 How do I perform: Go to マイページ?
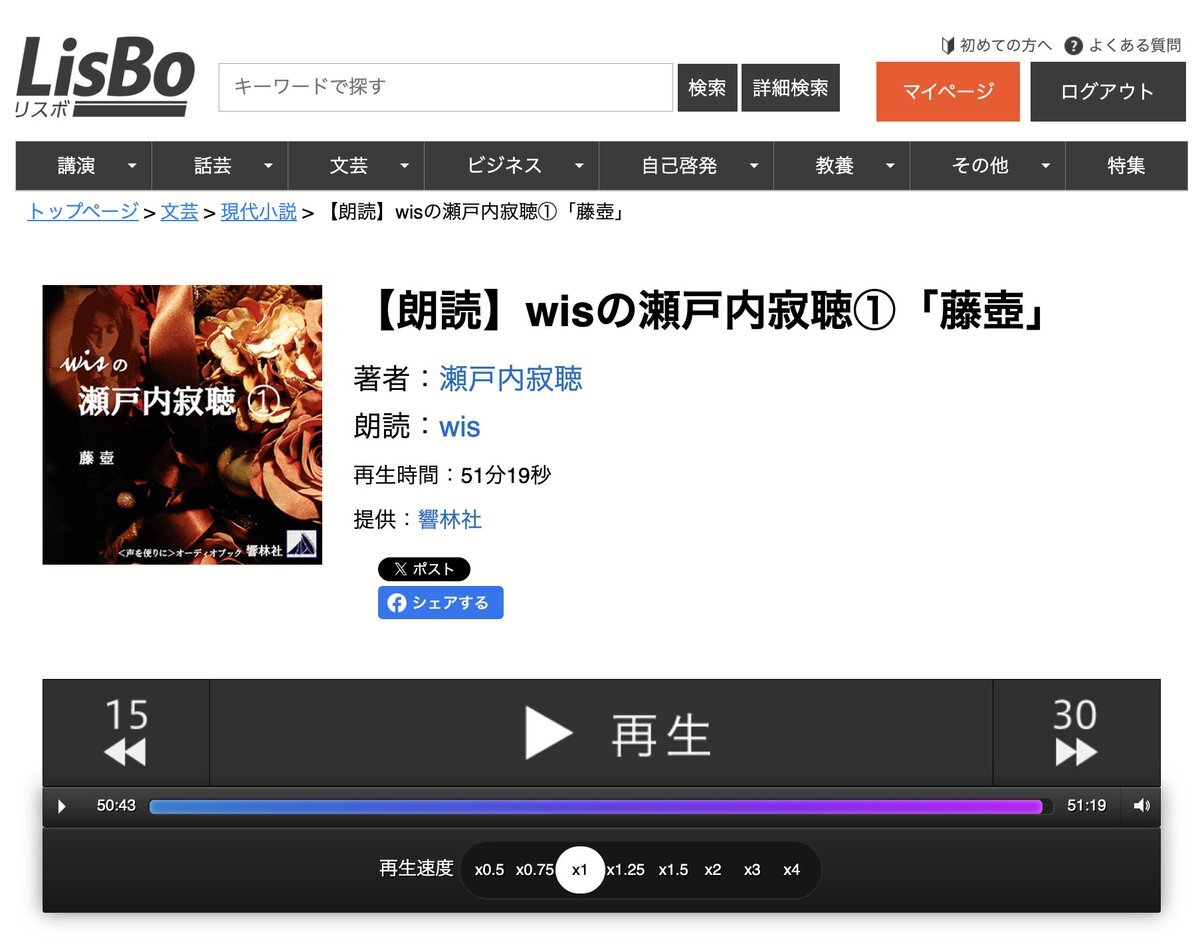tap(948, 91)
